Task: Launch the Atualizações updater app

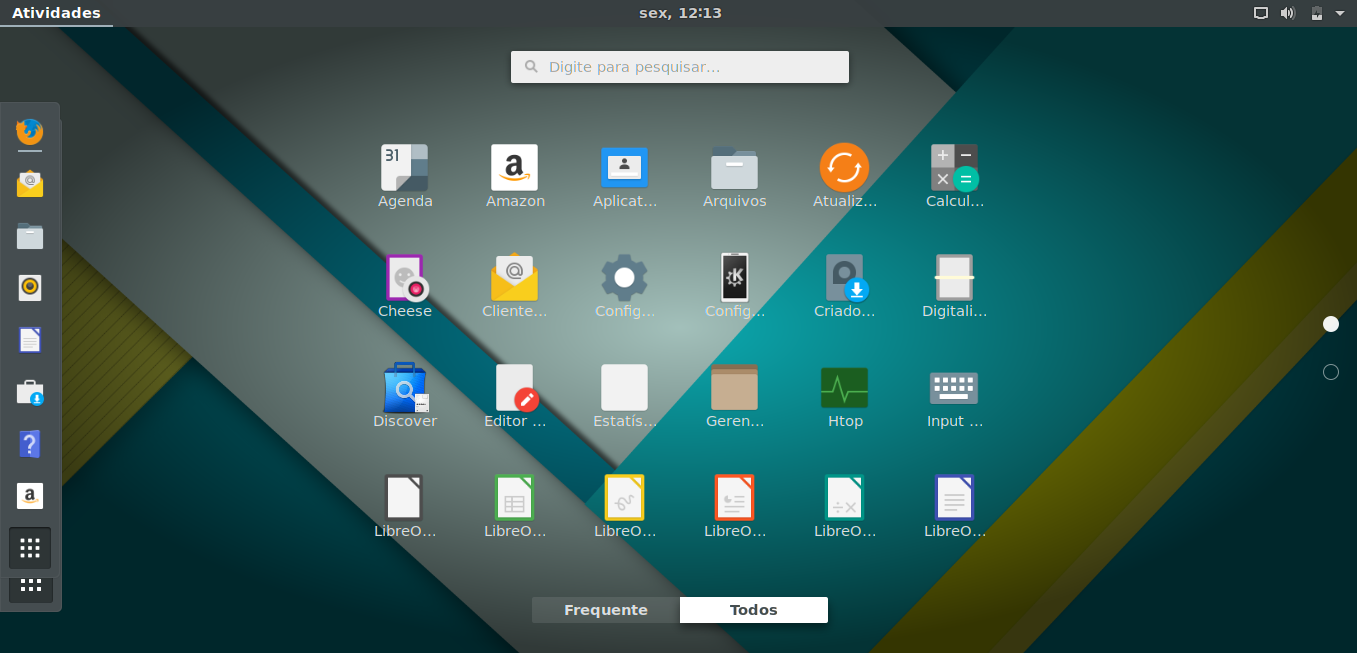Action: pos(844,167)
